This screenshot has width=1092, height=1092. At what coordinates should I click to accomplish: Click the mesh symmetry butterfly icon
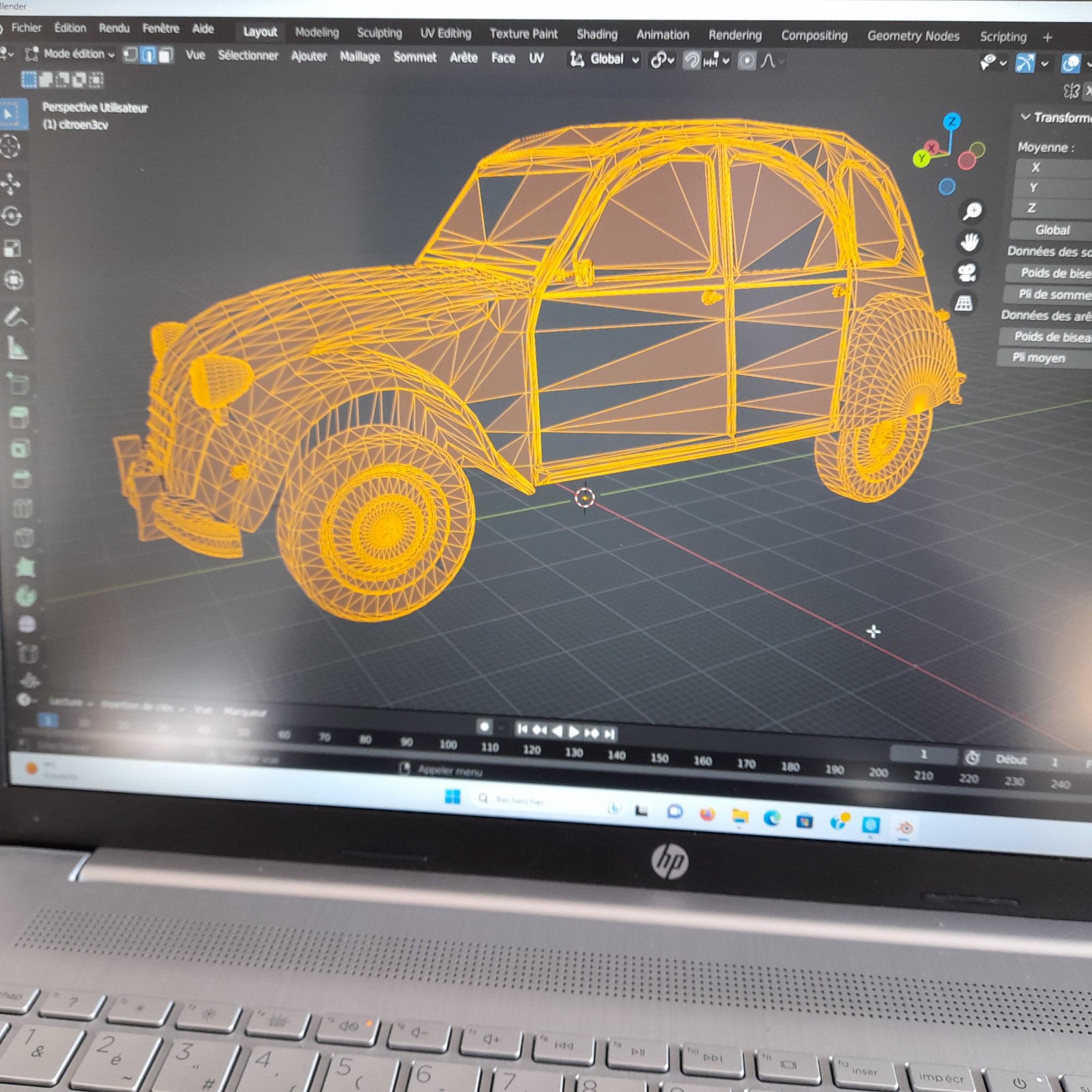coord(1071,91)
